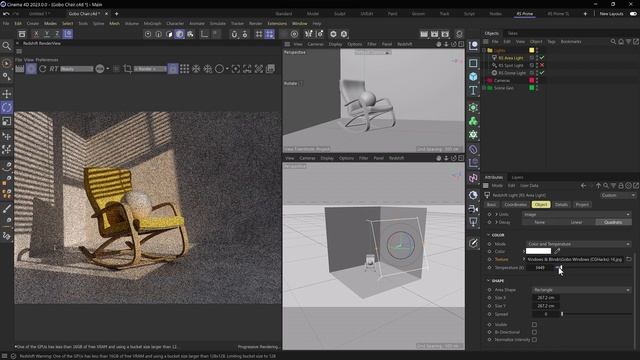This screenshot has height=360, width=640.
Task: Open Mode dropdown Color and Temperature
Action: point(578,244)
